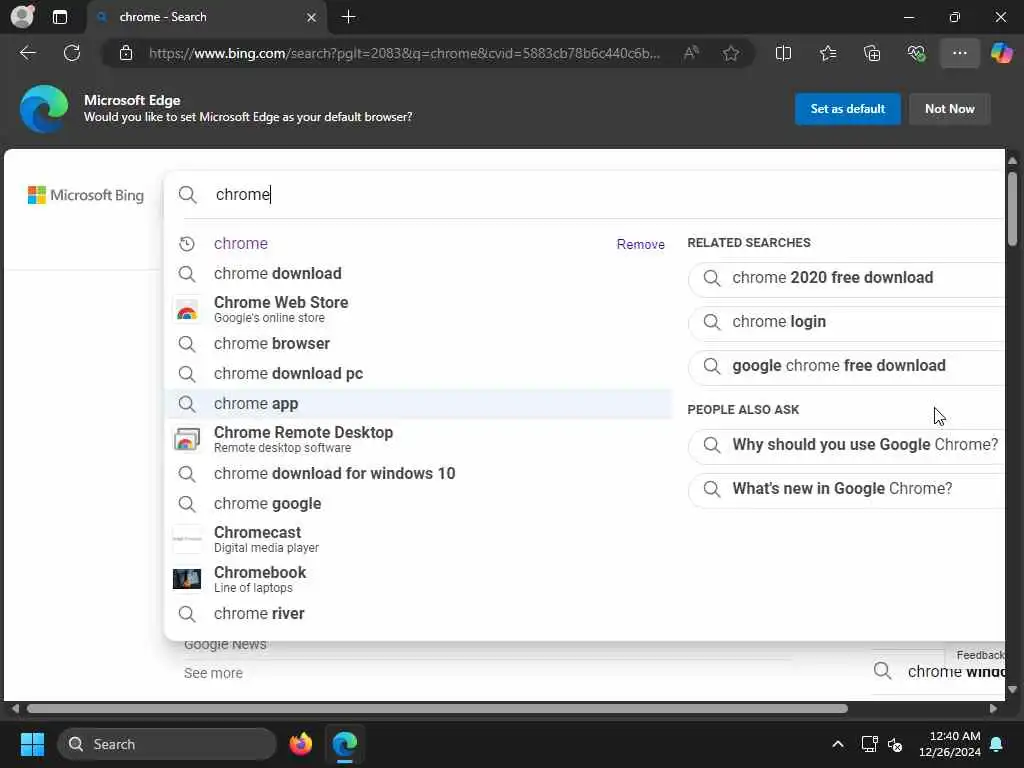This screenshot has height=768, width=1024.
Task: Click the vertical page scrollbar thumb
Action: coord(1012,209)
